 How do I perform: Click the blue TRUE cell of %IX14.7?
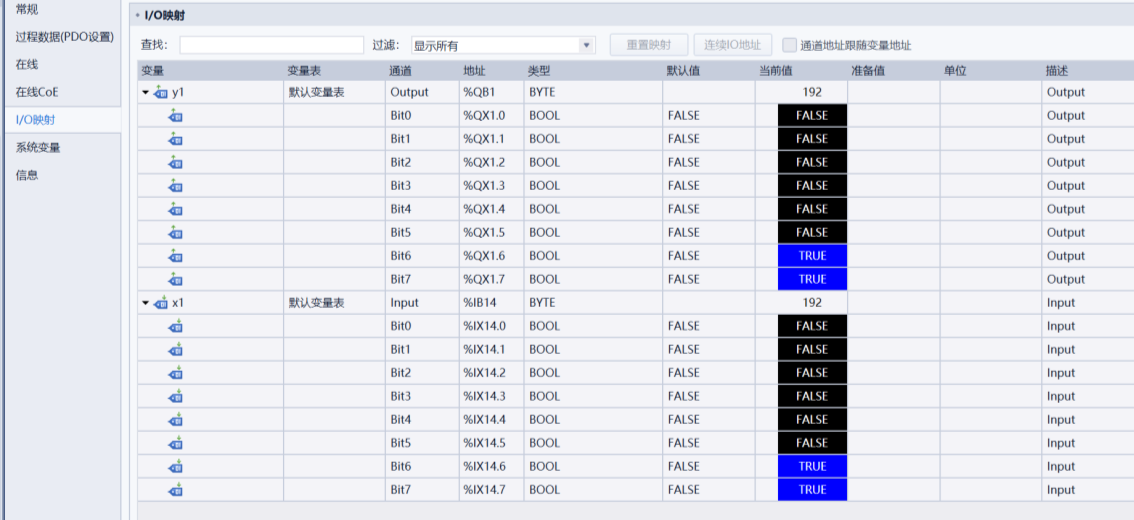coord(812,490)
